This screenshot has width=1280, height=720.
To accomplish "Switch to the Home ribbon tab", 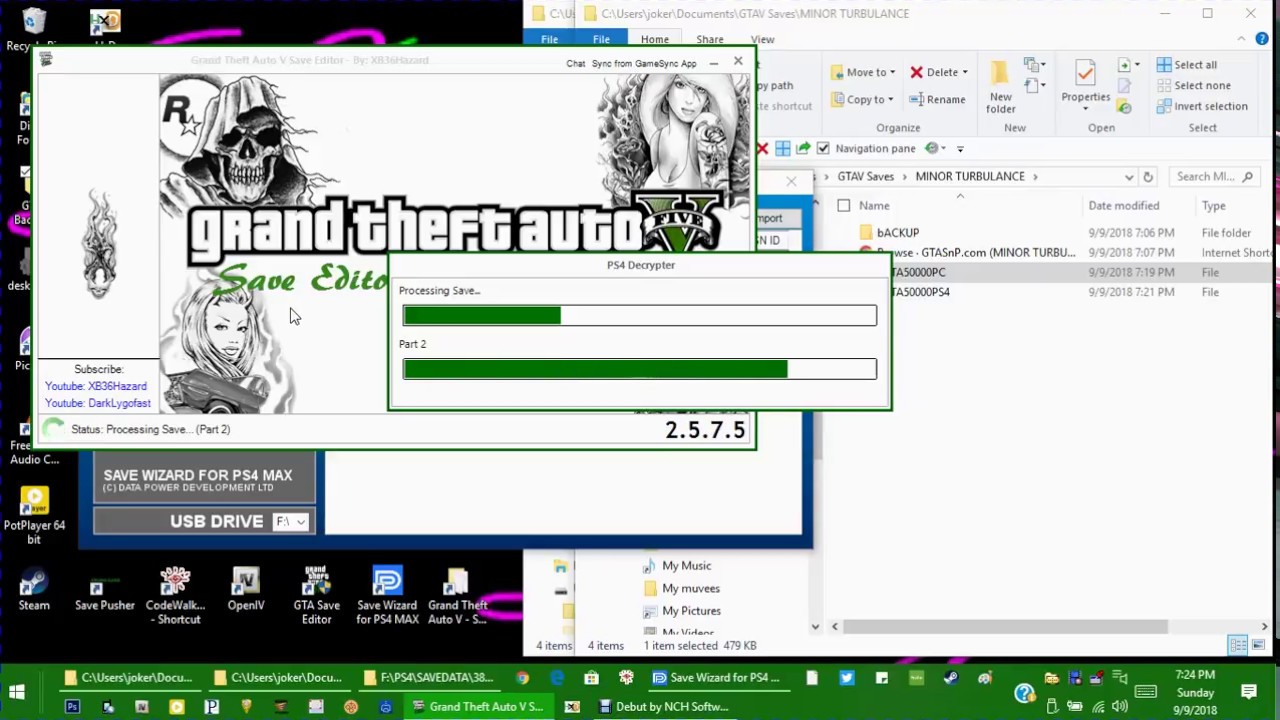I will tap(655, 39).
